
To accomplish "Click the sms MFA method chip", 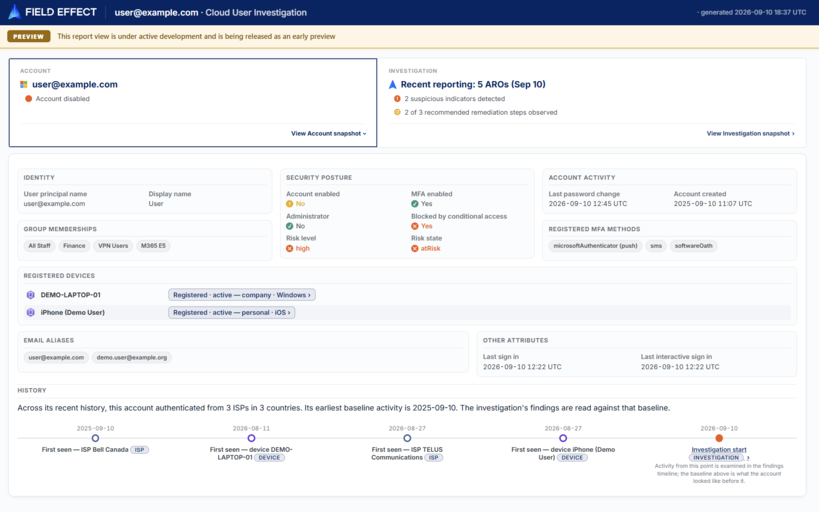I will [x=656, y=246].
